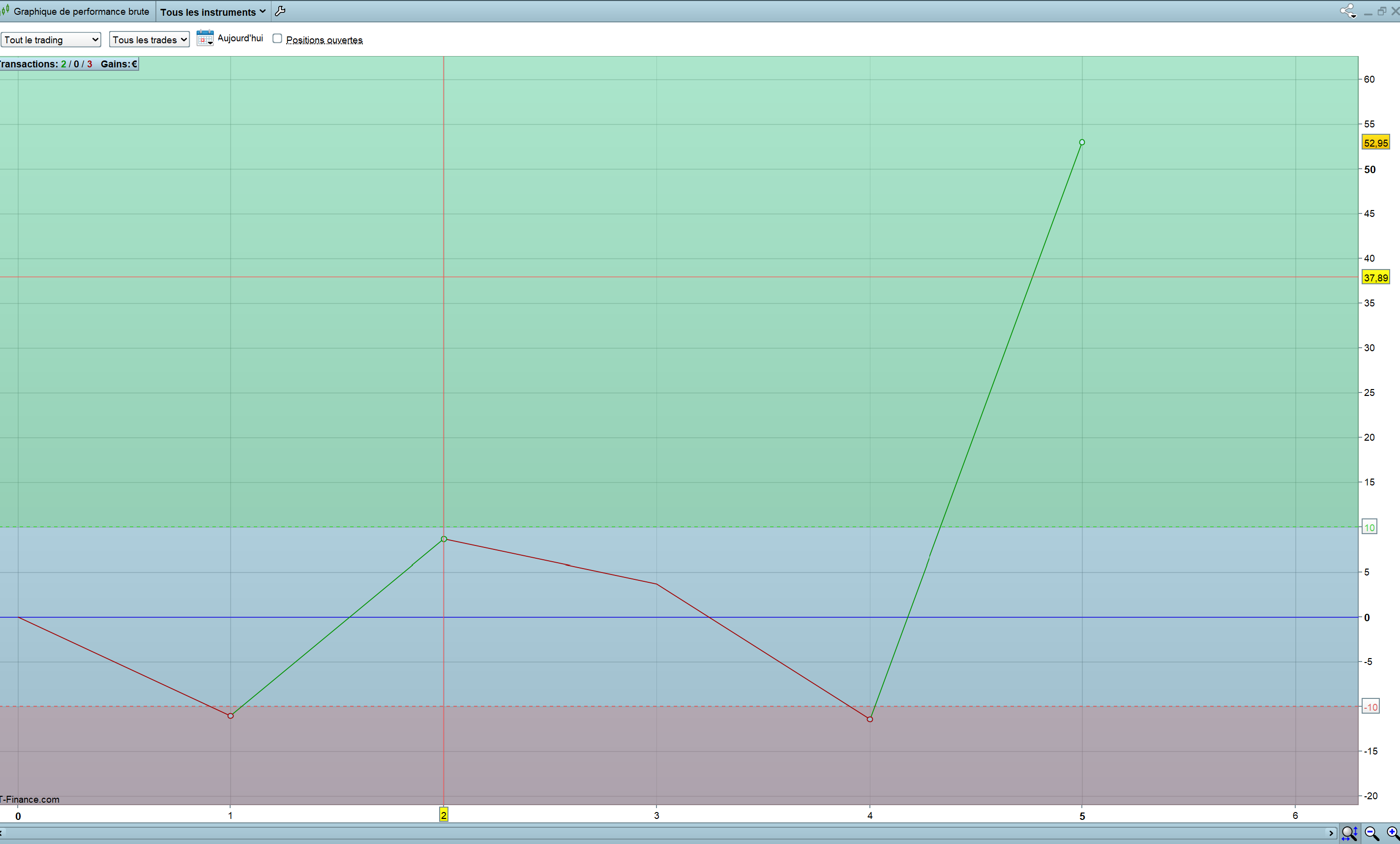
Task: Expand the Tout le trading dropdown
Action: [x=51, y=40]
